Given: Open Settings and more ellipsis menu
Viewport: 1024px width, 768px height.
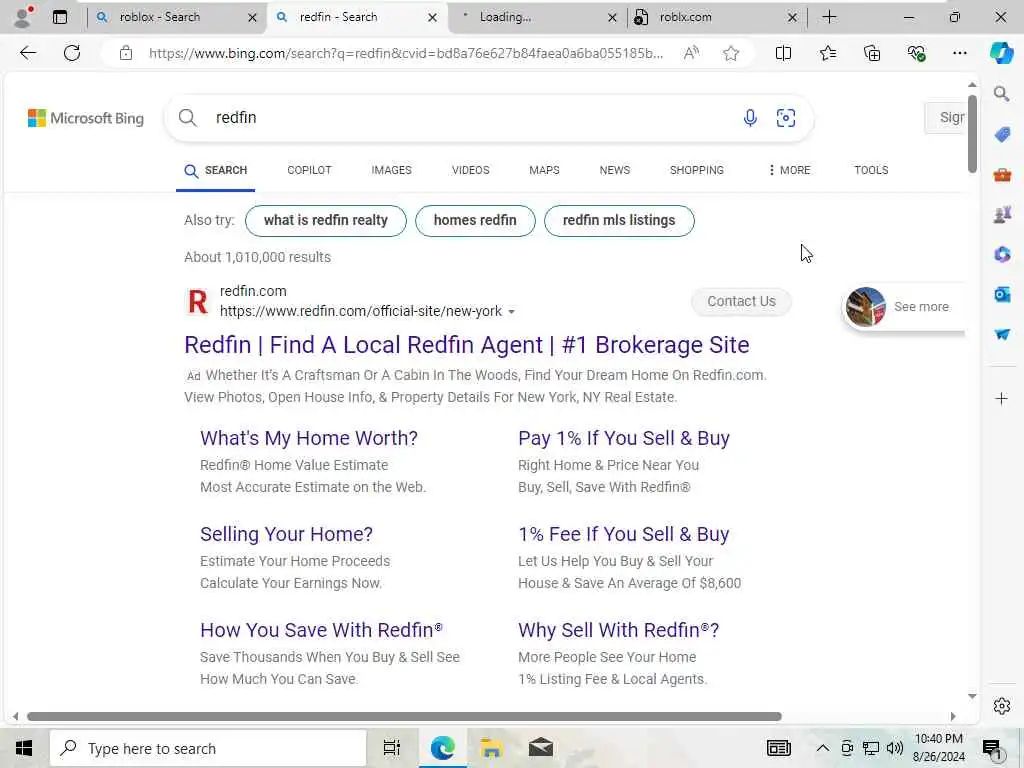Looking at the screenshot, I should coord(959,53).
